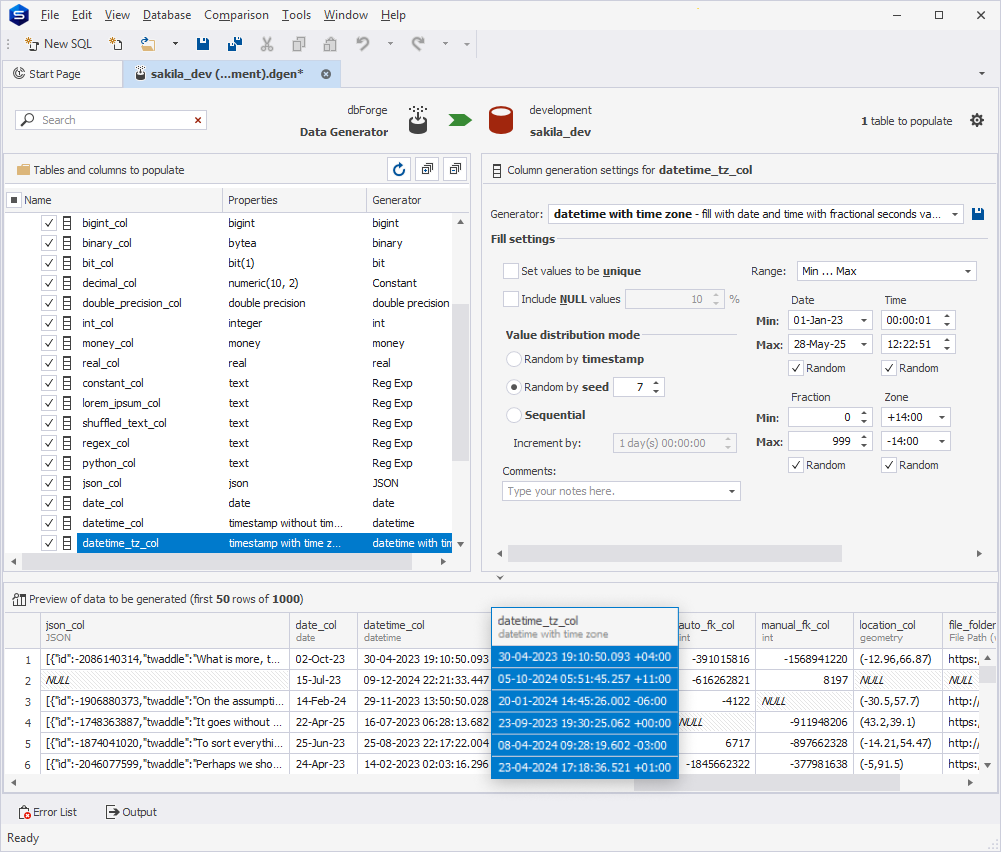Viewport: 1001px width, 852px height.
Task: Click the Save icon in toolbar
Action: tap(203, 44)
